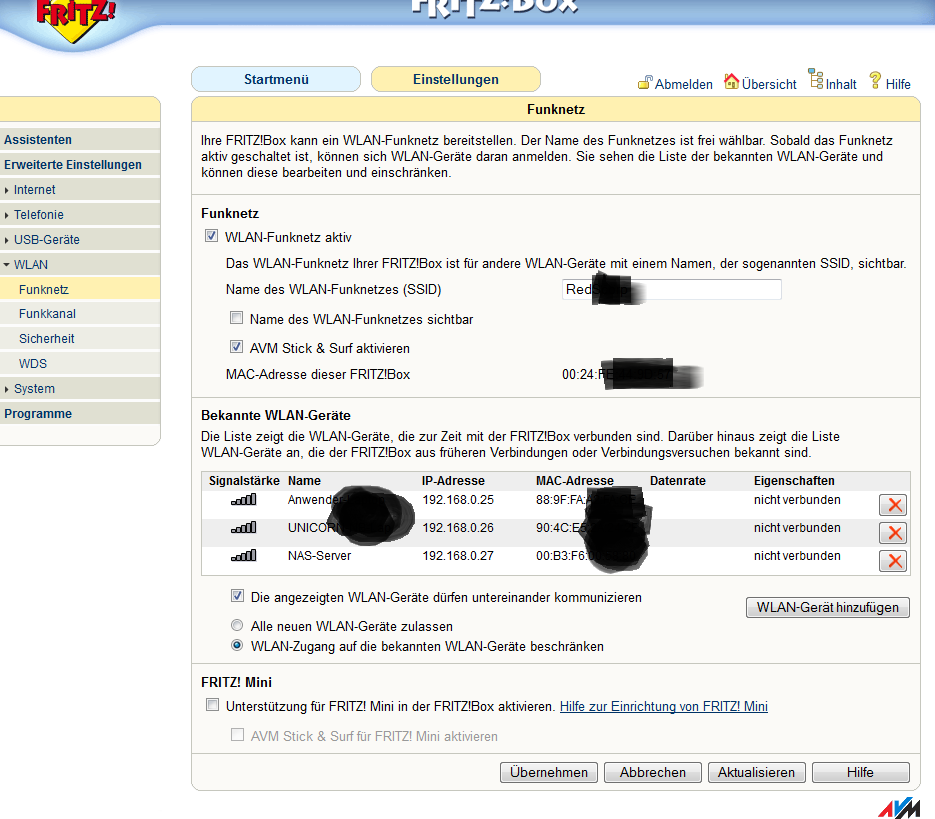Select Alle neuen WLAN-Geräte zulassen

coord(237,625)
